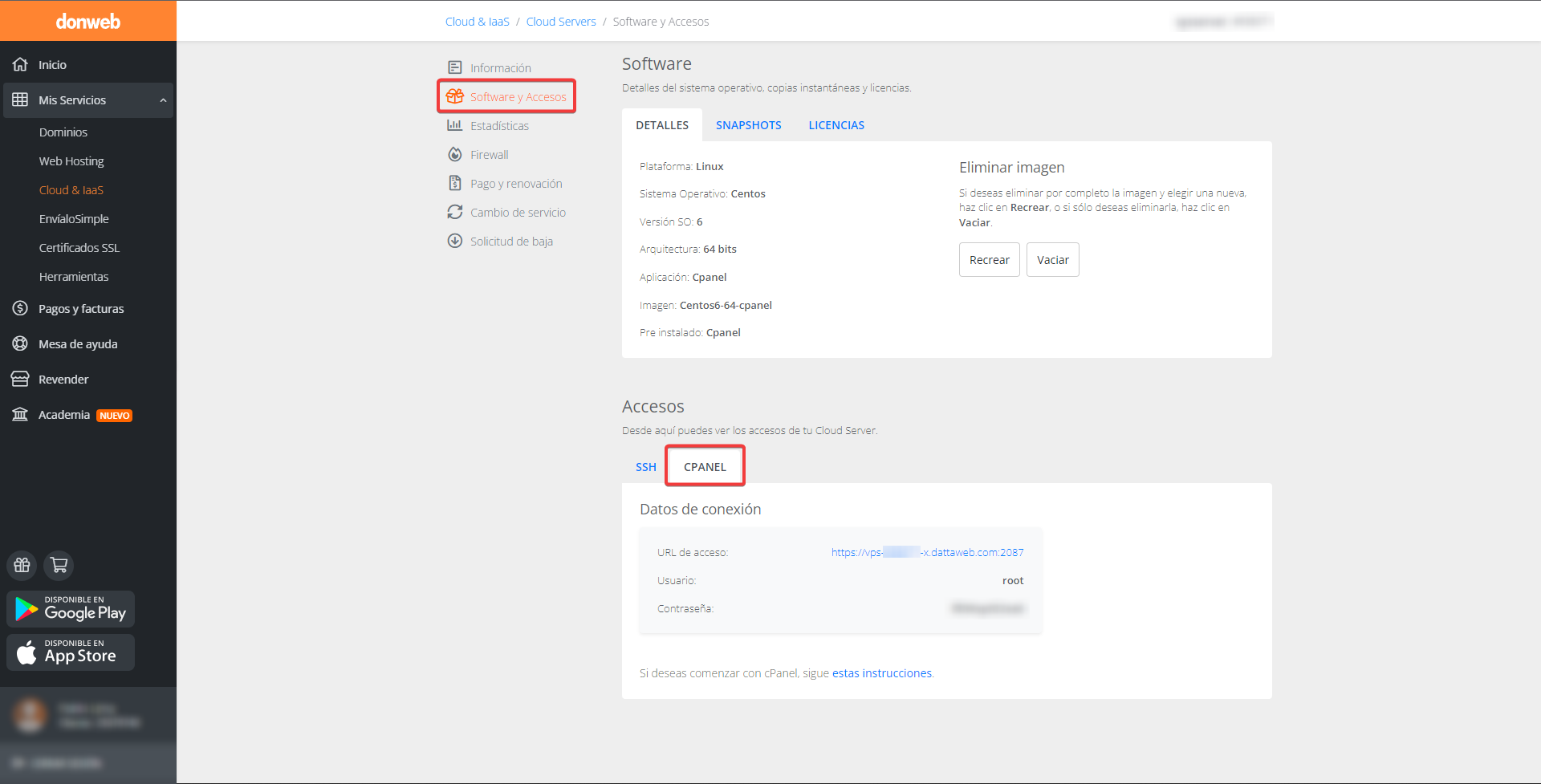Click the donweb logo
The width and height of the screenshot is (1541, 784).
tap(87, 22)
